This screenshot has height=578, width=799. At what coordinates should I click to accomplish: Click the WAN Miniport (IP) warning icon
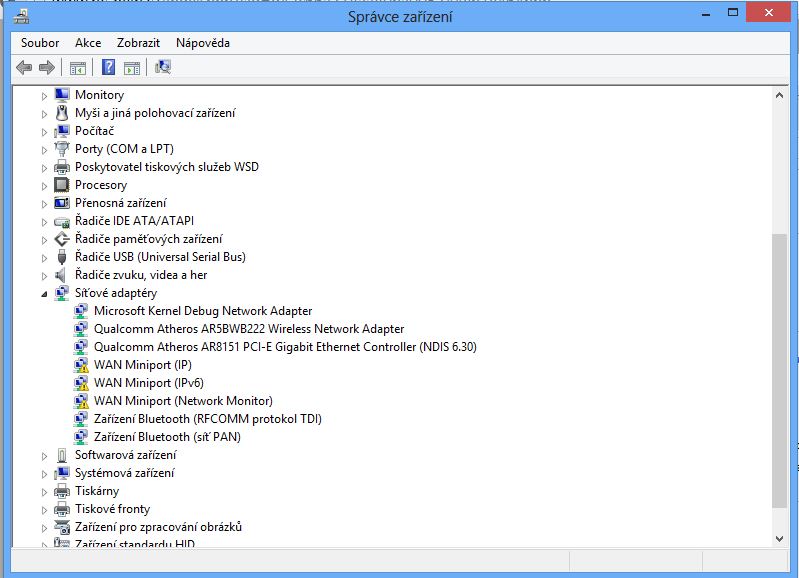point(81,365)
